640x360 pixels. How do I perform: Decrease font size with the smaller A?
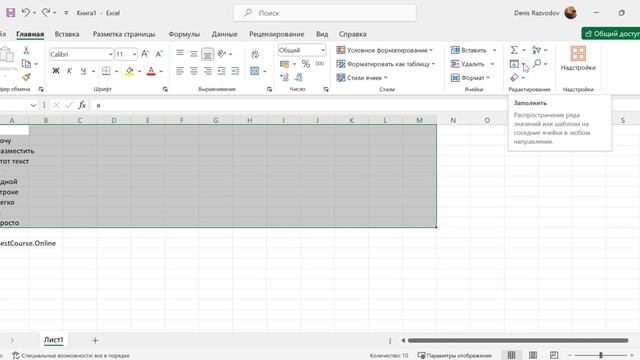159,54
